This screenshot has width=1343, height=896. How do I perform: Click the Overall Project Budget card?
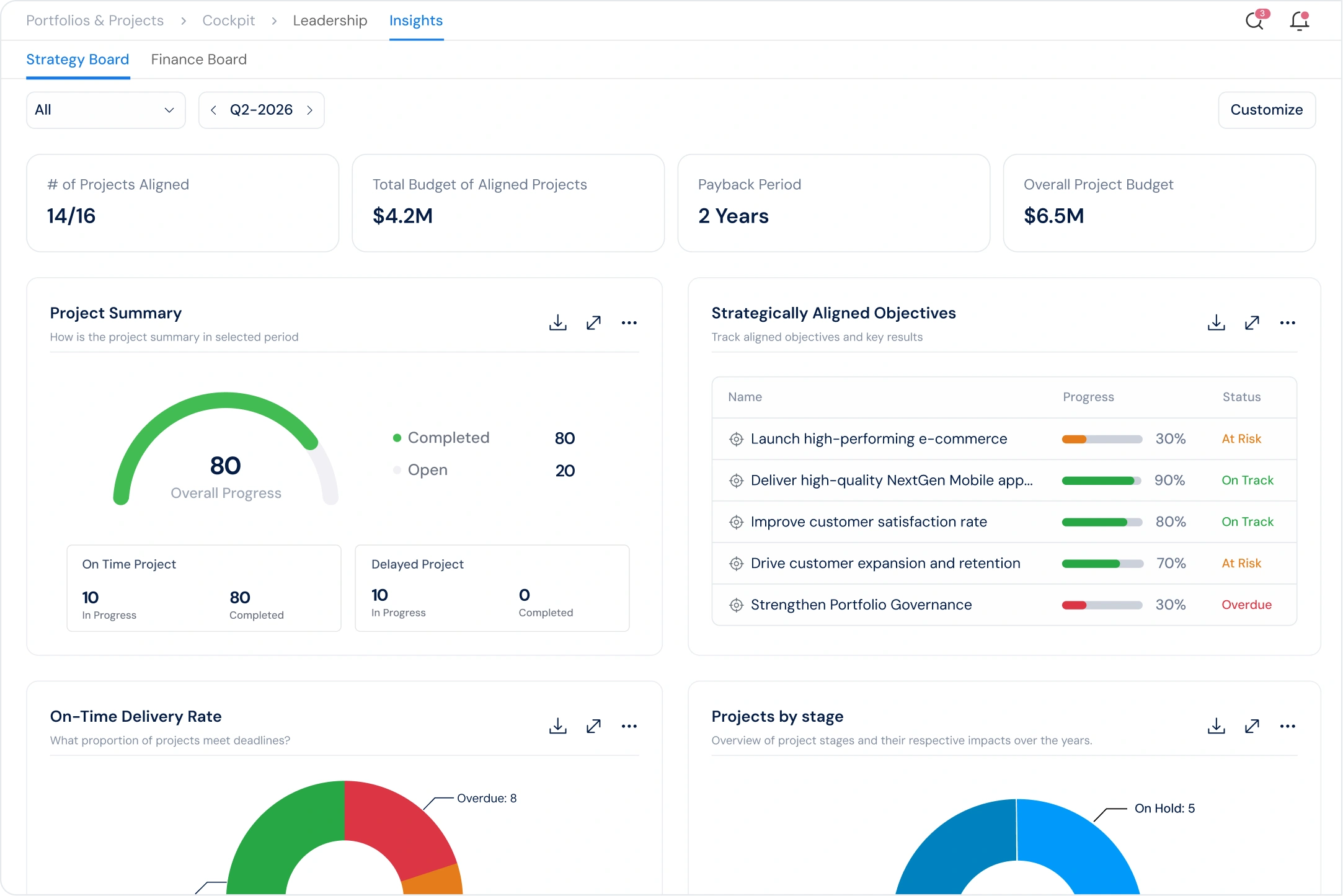coord(1159,203)
